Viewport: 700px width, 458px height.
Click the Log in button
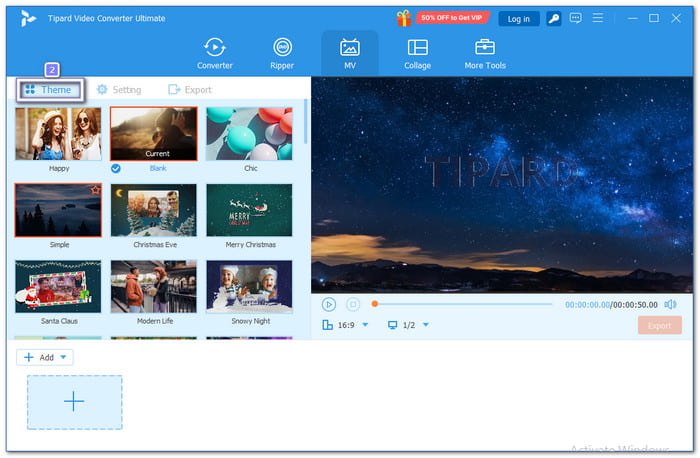[x=518, y=19]
